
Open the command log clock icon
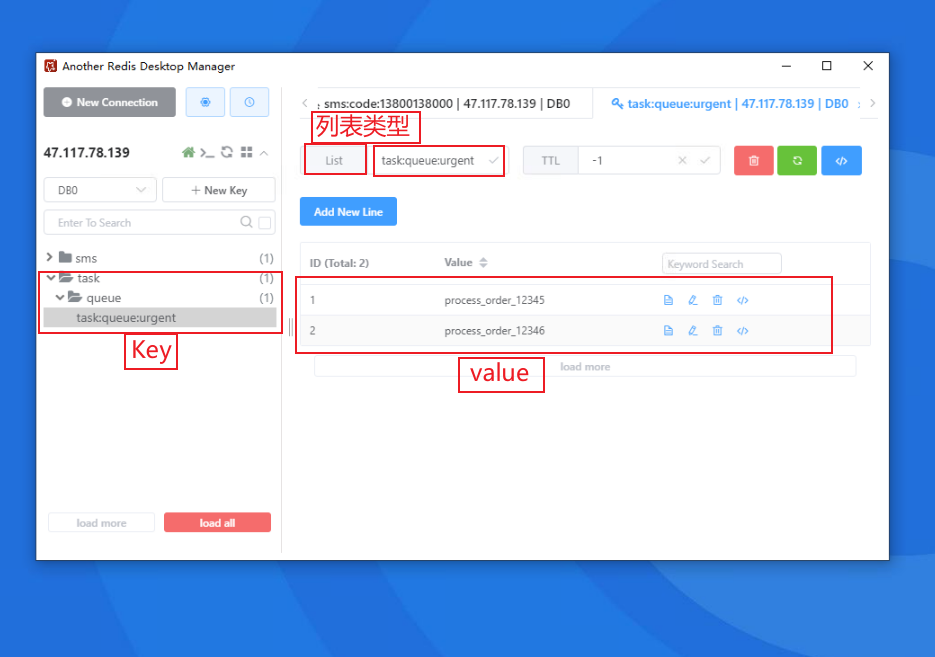pos(249,102)
